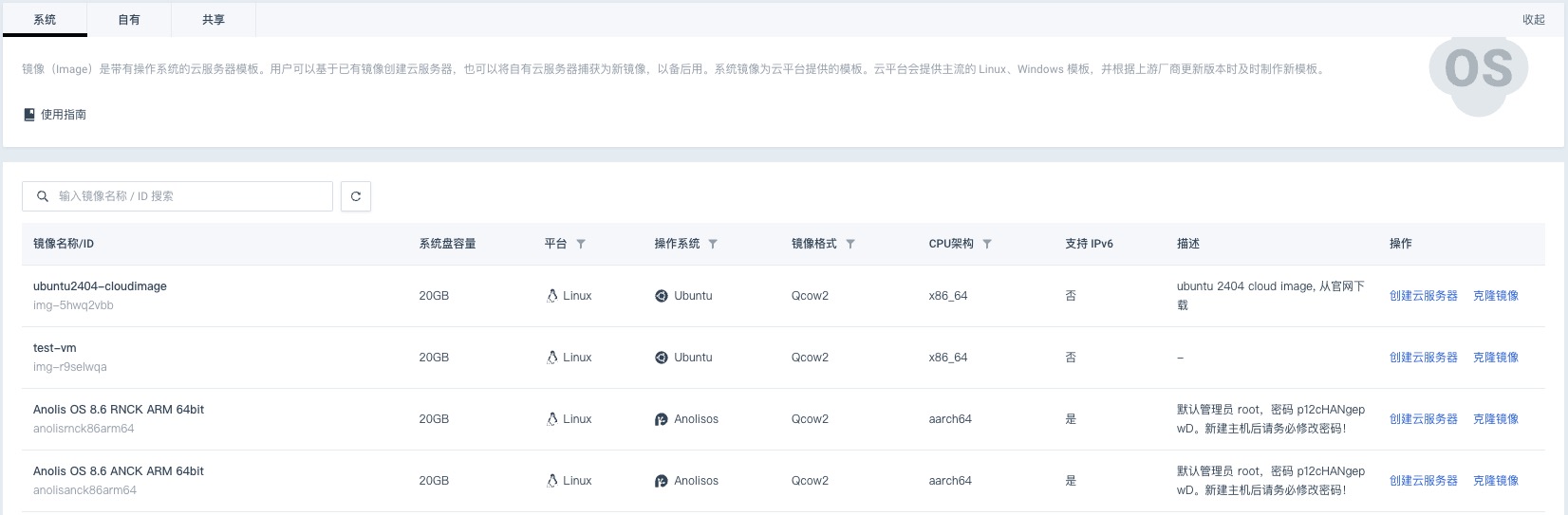
Task: Click 创建云服务器 for ubuntu2404-cloudimage
Action: tap(1423, 296)
